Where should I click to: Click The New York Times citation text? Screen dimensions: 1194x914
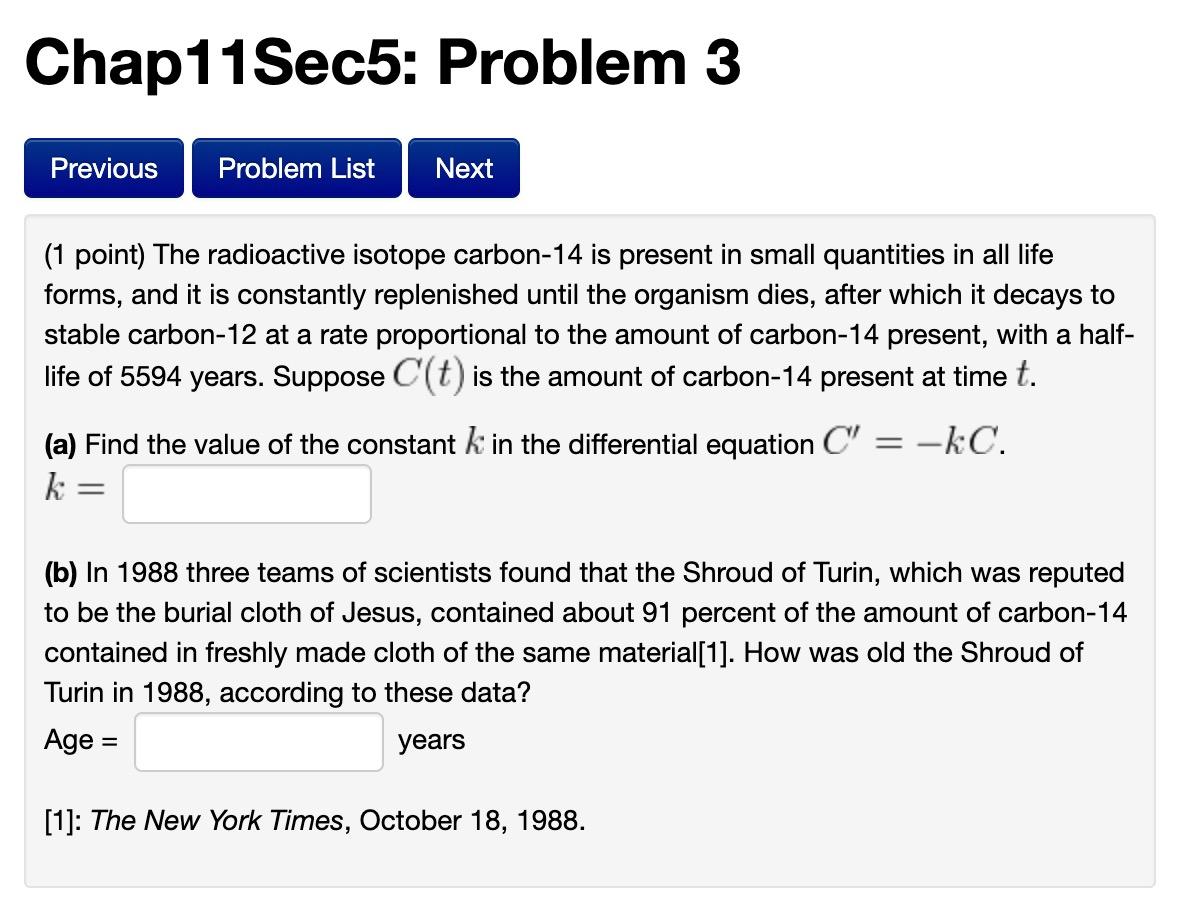pyautogui.click(x=215, y=820)
